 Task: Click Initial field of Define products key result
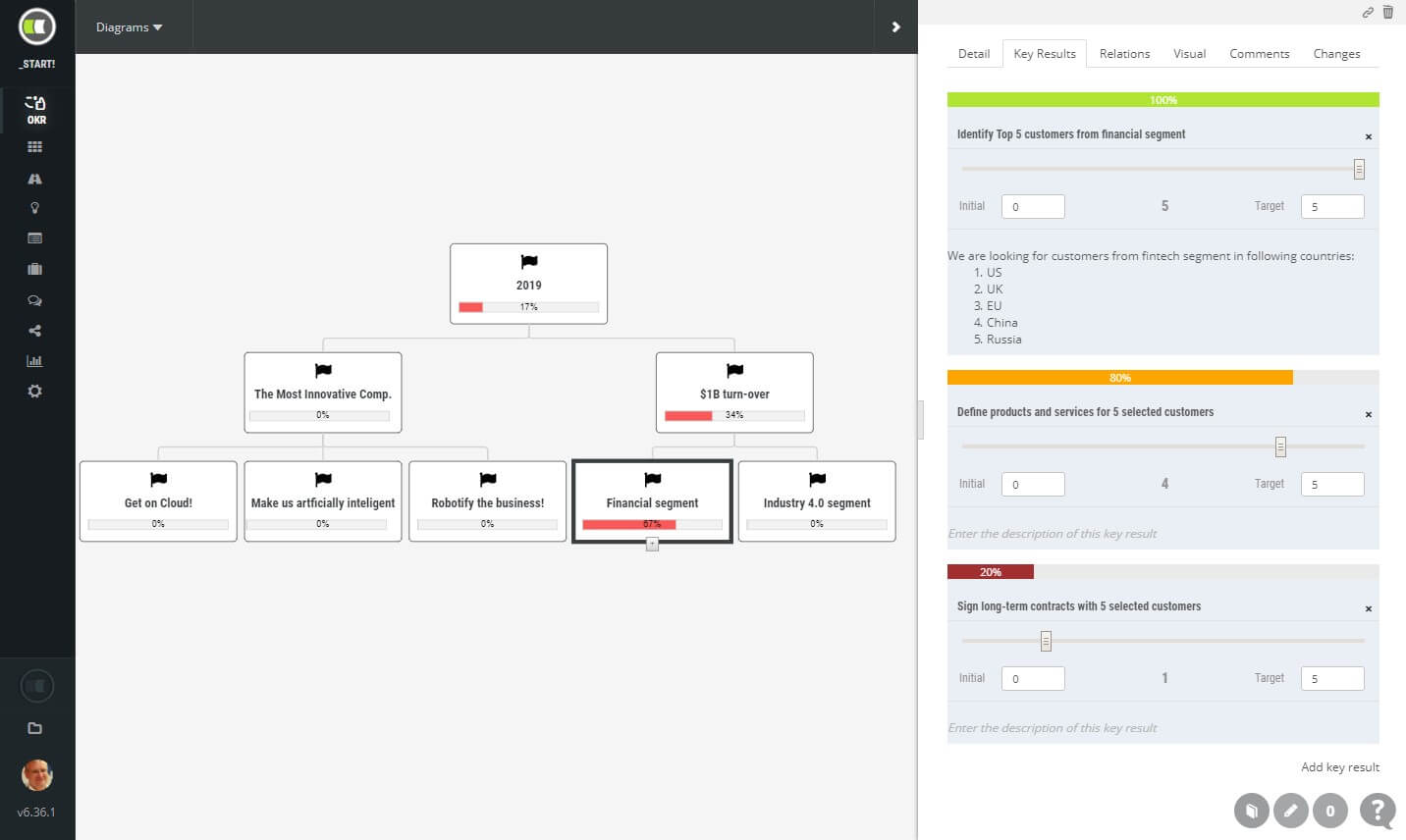1033,485
